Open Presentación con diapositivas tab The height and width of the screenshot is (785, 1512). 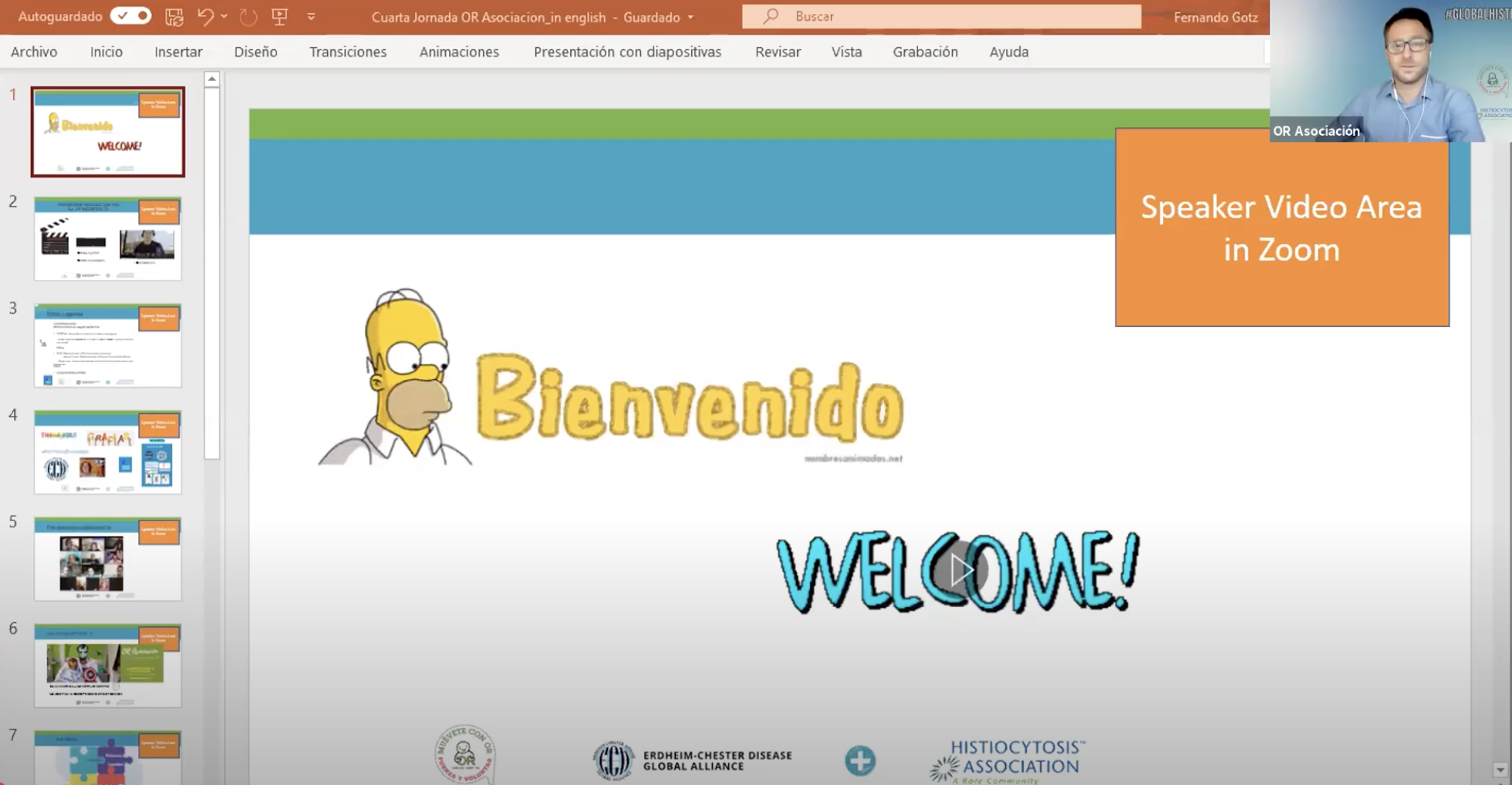(x=627, y=52)
